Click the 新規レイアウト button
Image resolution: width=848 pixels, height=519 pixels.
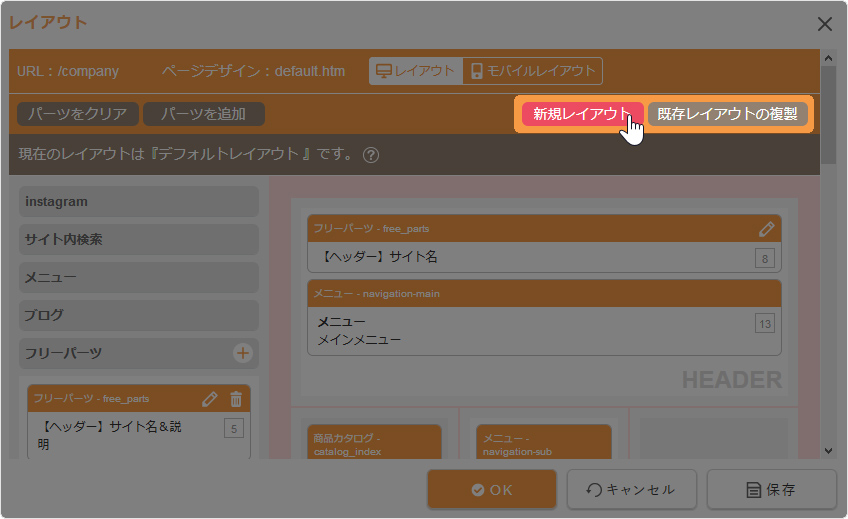pyautogui.click(x=582, y=114)
